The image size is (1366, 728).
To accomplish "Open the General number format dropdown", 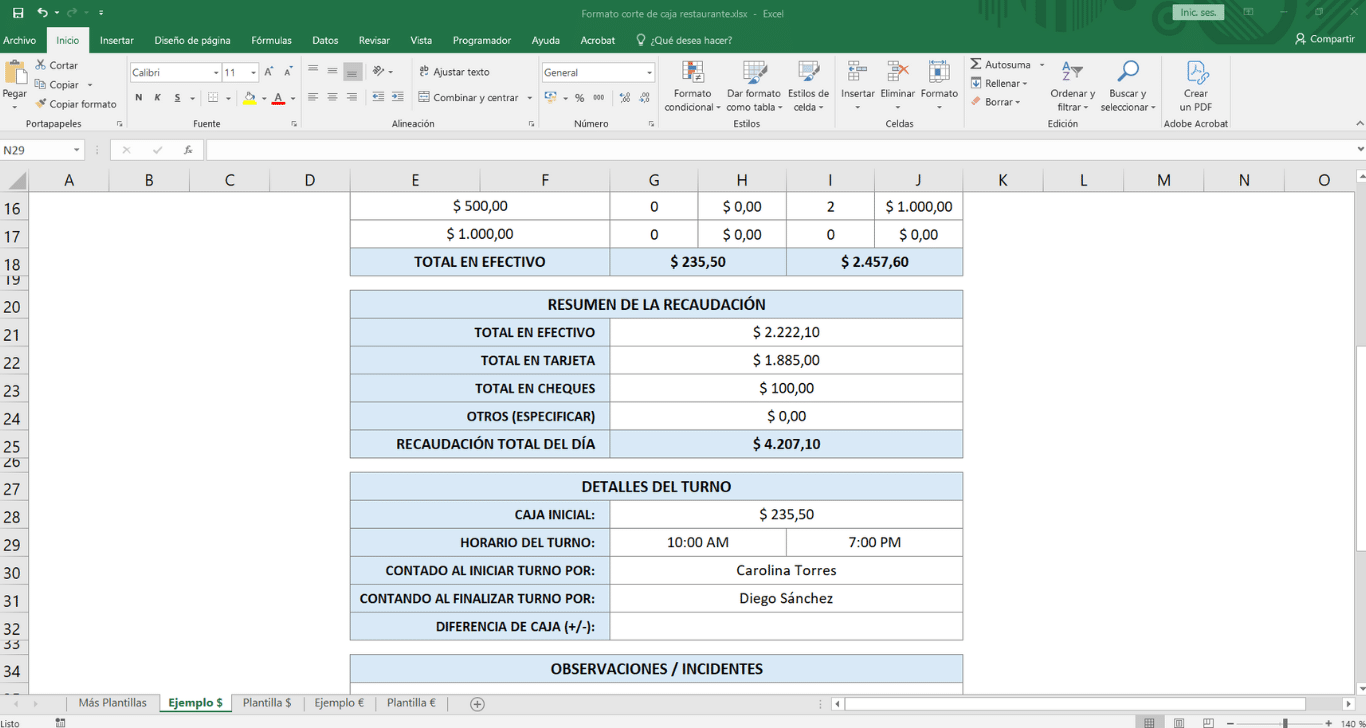I will (x=649, y=73).
